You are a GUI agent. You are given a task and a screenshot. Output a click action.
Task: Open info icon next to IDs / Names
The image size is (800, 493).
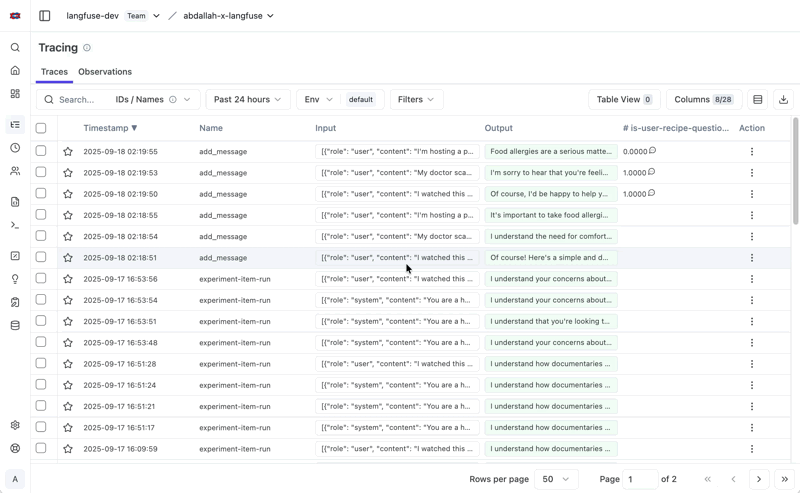tap(173, 100)
